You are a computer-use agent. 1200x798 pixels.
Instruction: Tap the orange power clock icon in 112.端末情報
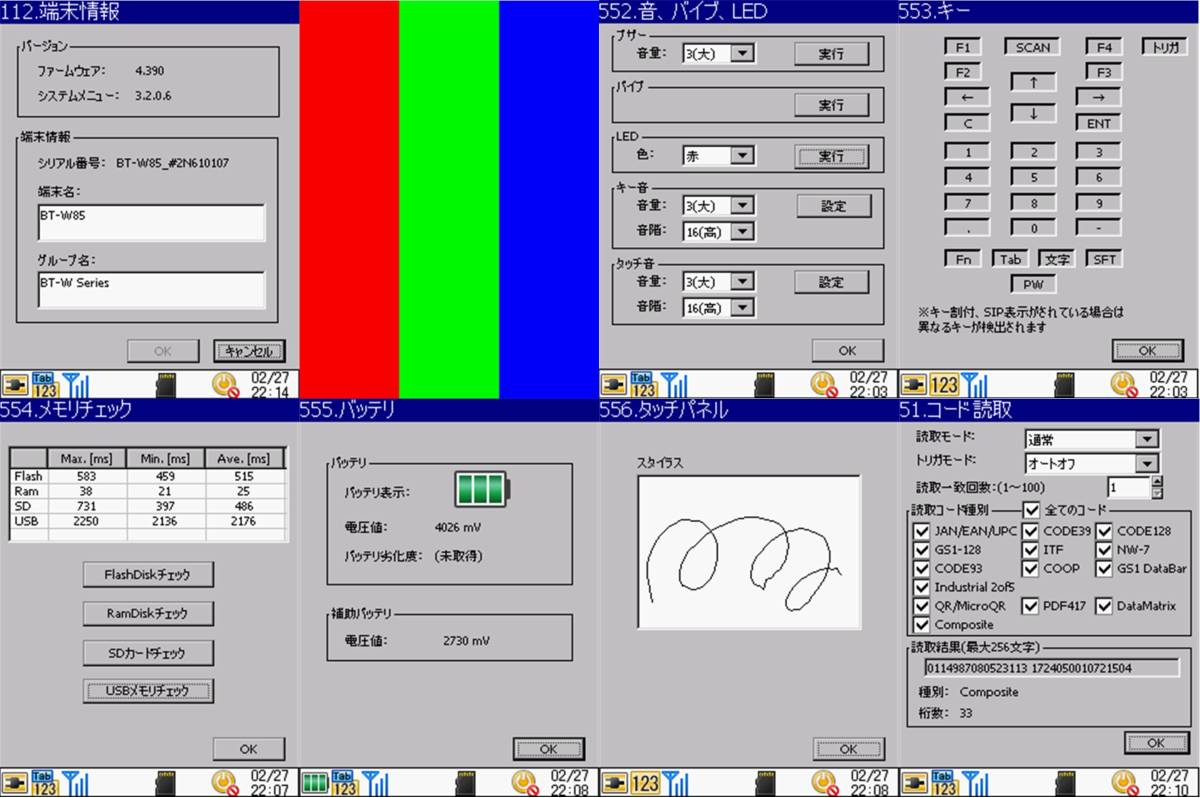coord(224,384)
